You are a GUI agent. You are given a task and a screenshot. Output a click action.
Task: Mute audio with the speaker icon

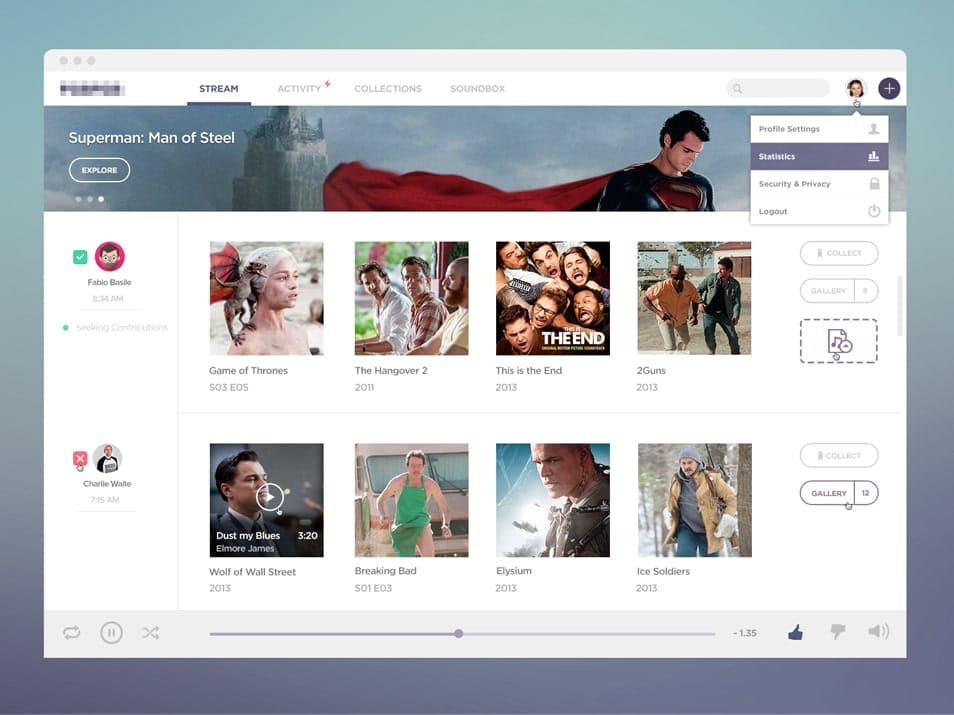(x=878, y=632)
